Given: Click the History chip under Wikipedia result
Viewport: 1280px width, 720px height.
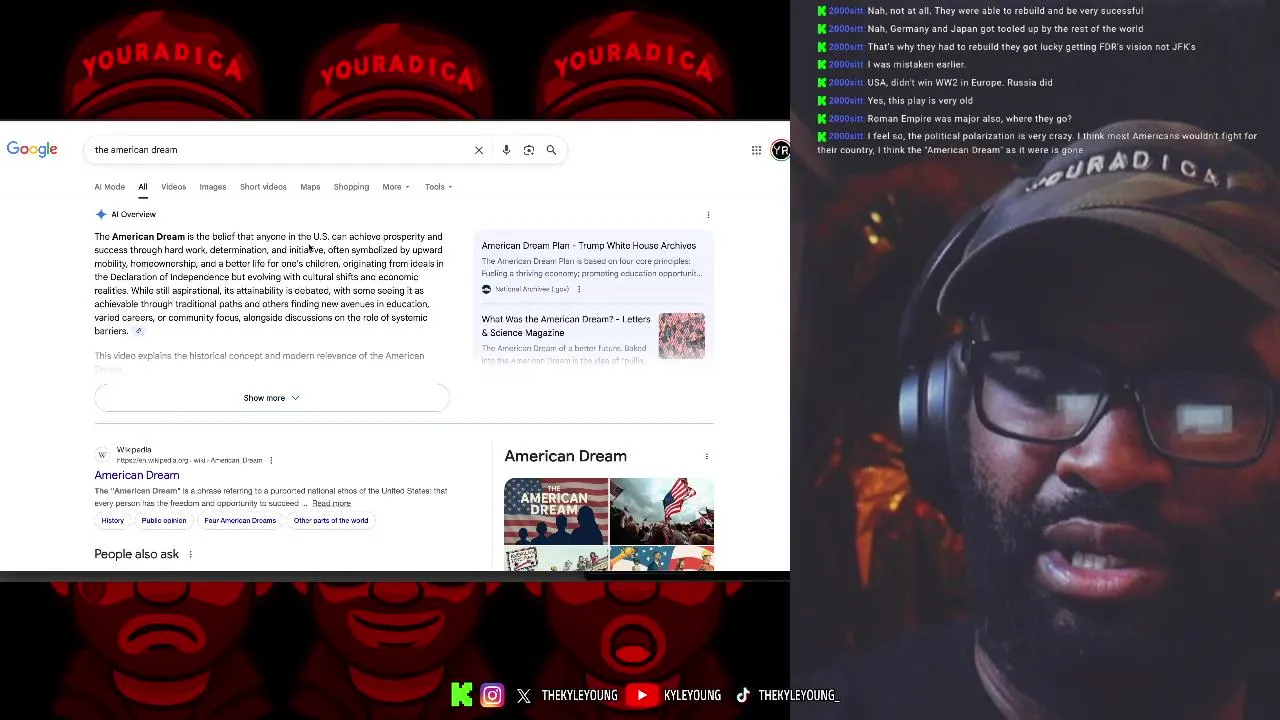Looking at the screenshot, I should pyautogui.click(x=113, y=521).
